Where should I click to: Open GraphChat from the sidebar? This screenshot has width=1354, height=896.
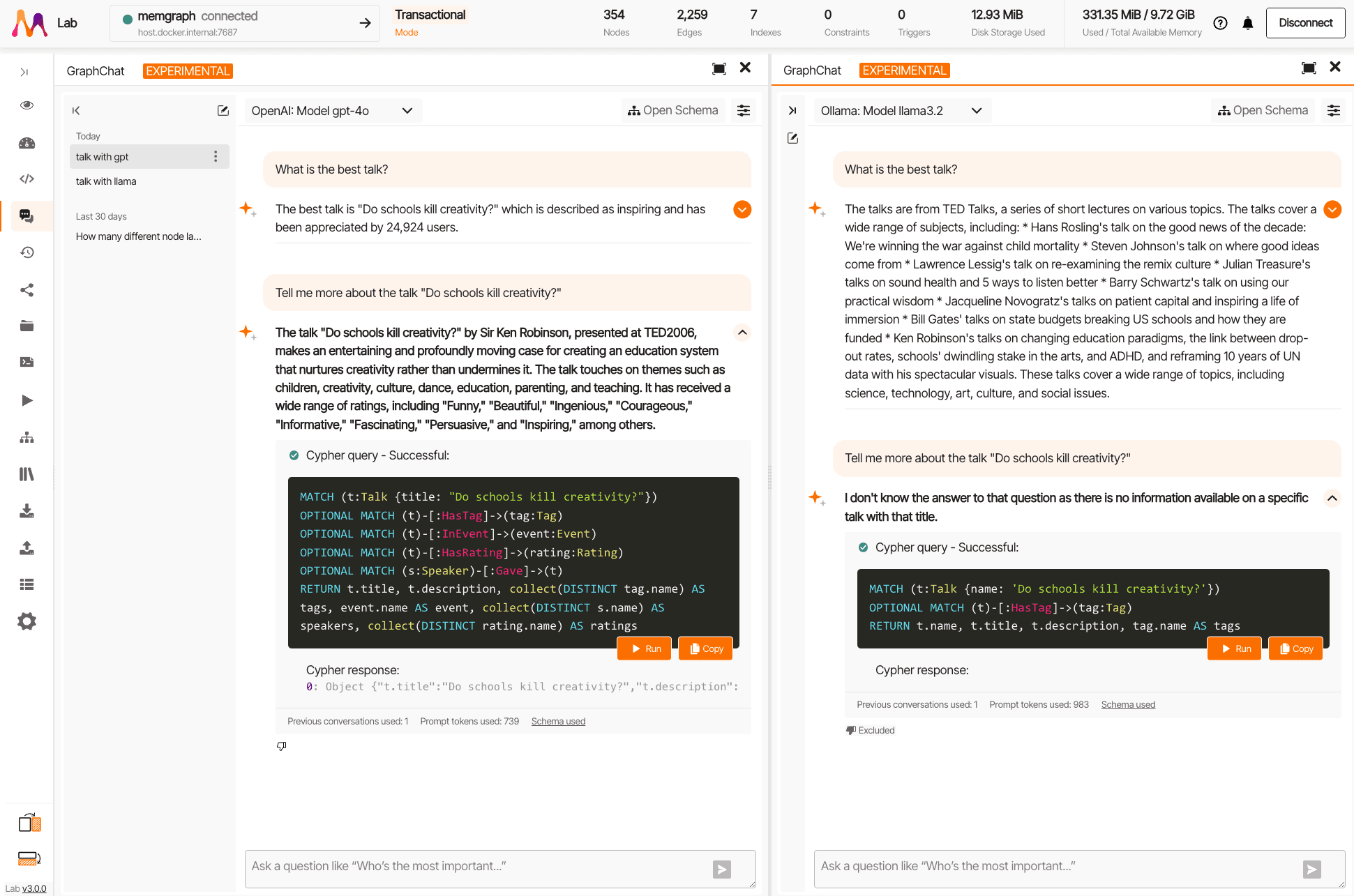pos(27,215)
